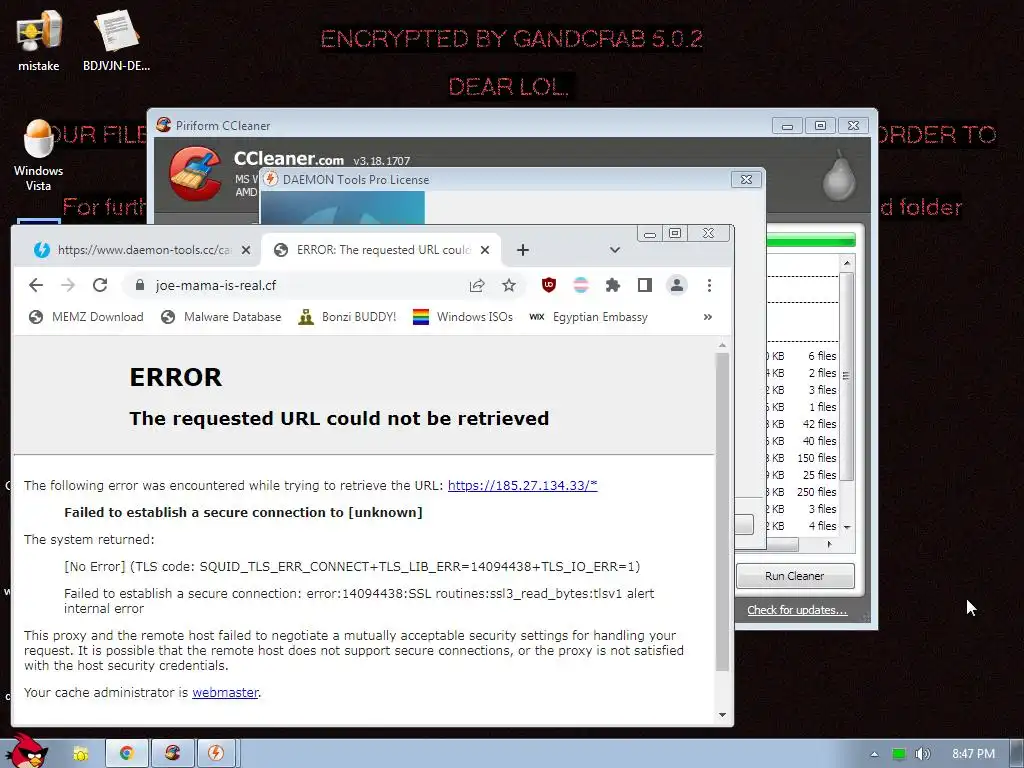This screenshot has width=1024, height=768.
Task: Open a new Chrome tab
Action: pyautogui.click(x=522, y=250)
